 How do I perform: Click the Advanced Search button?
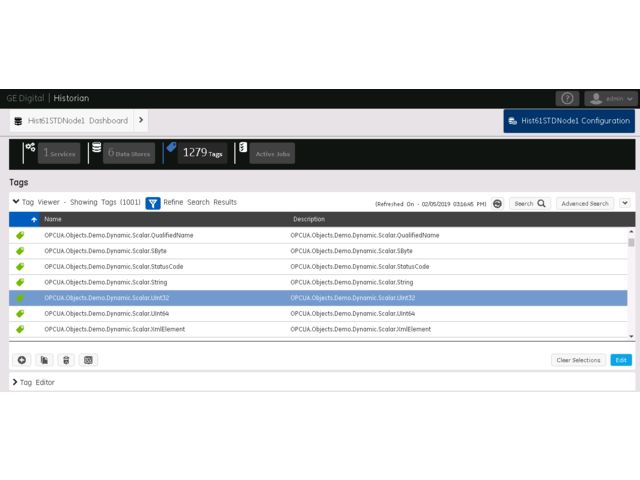point(585,203)
